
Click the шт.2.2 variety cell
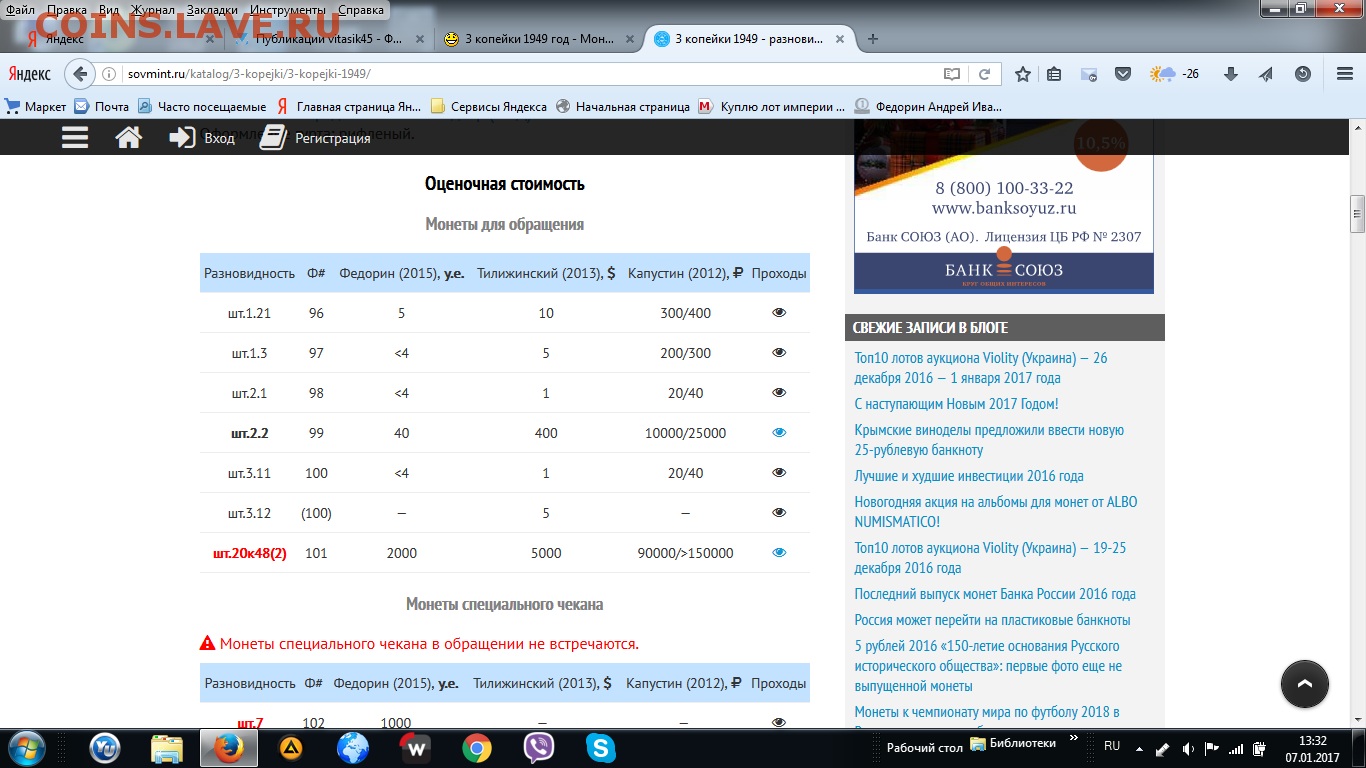[x=250, y=433]
